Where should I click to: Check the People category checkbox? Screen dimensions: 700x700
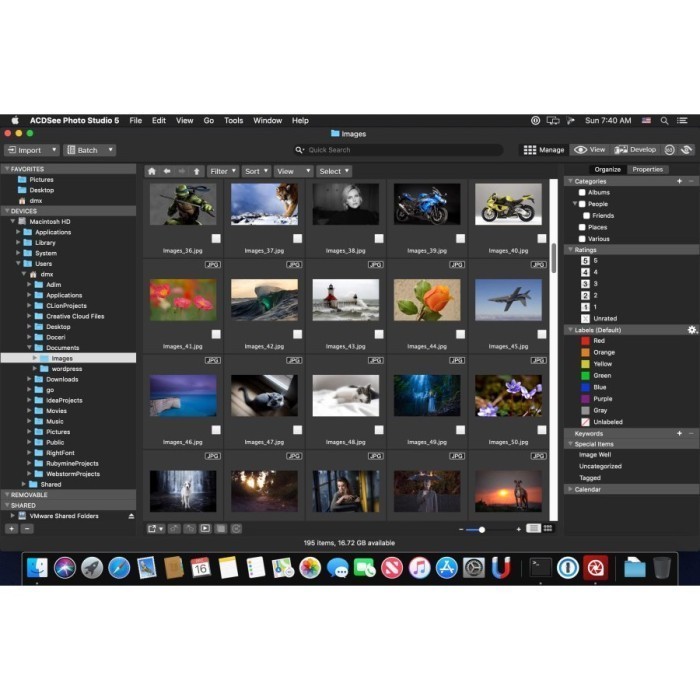[582, 204]
